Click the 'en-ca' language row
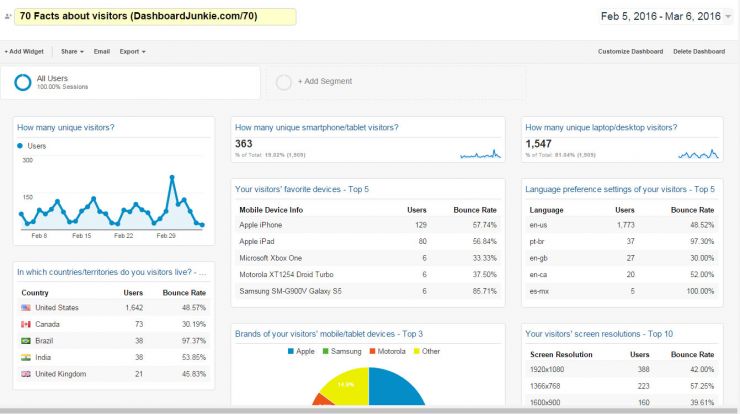This screenshot has width=740, height=414. click(622, 275)
